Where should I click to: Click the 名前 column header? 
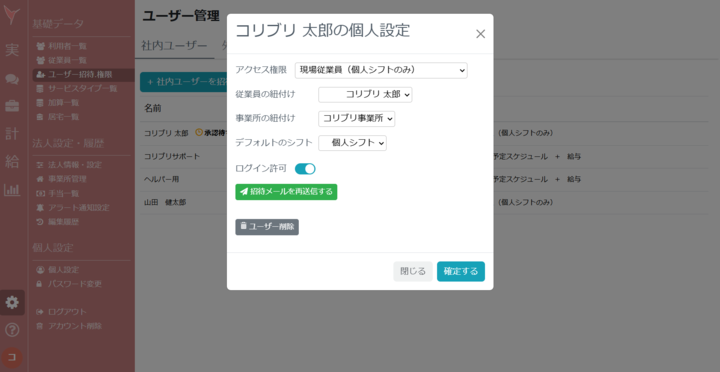coord(152,109)
